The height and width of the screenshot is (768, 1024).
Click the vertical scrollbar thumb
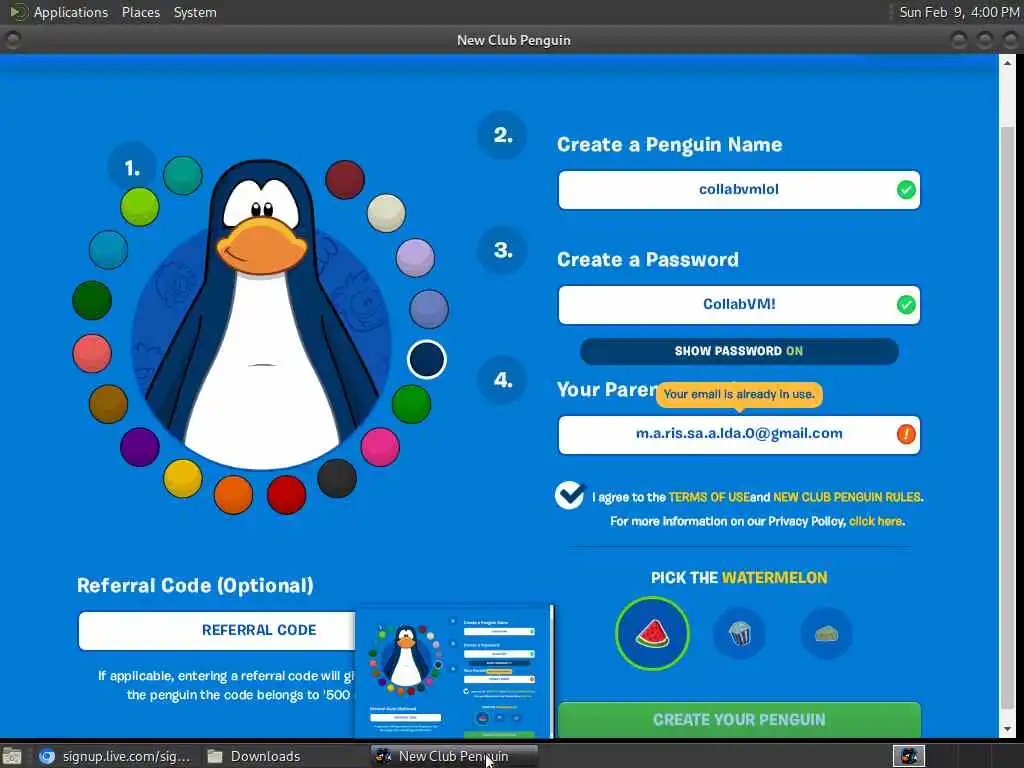pyautogui.click(x=1008, y=418)
